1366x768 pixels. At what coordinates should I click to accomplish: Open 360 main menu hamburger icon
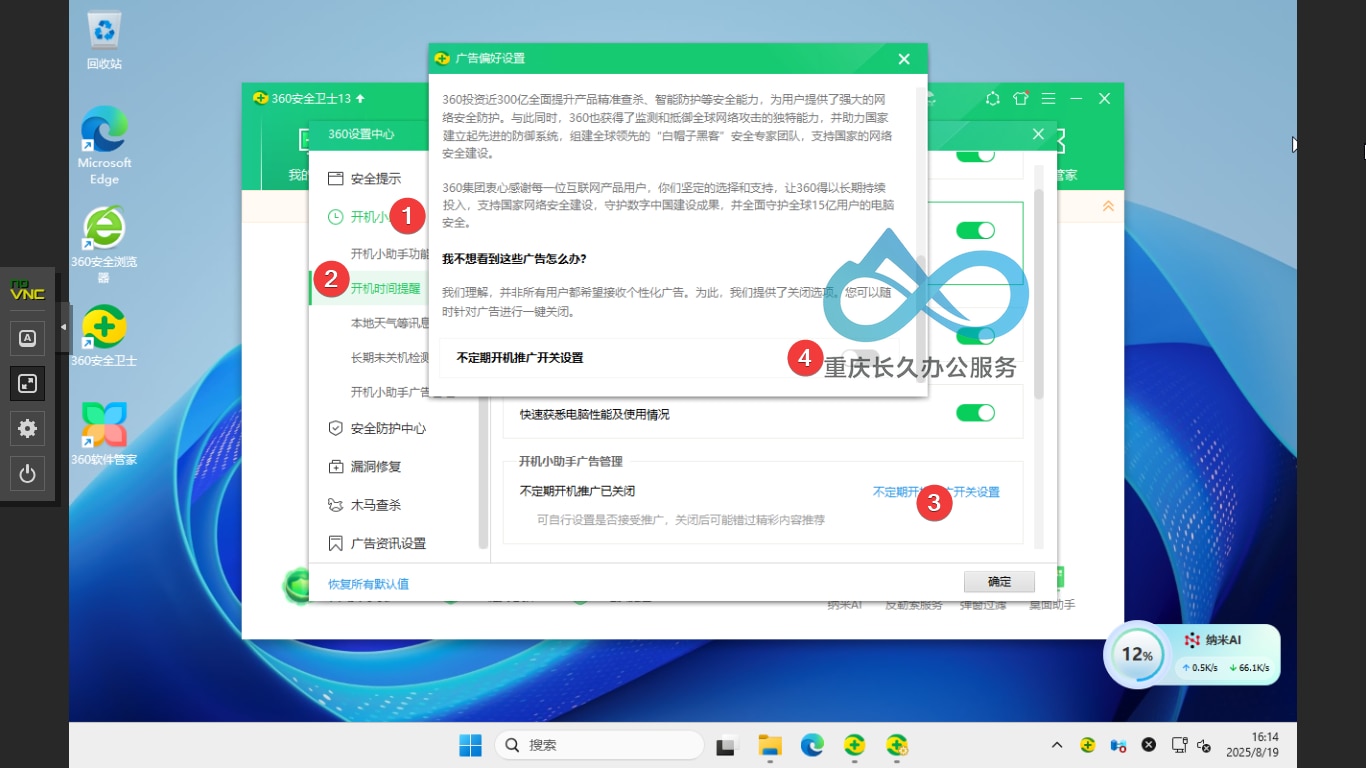click(x=1048, y=99)
